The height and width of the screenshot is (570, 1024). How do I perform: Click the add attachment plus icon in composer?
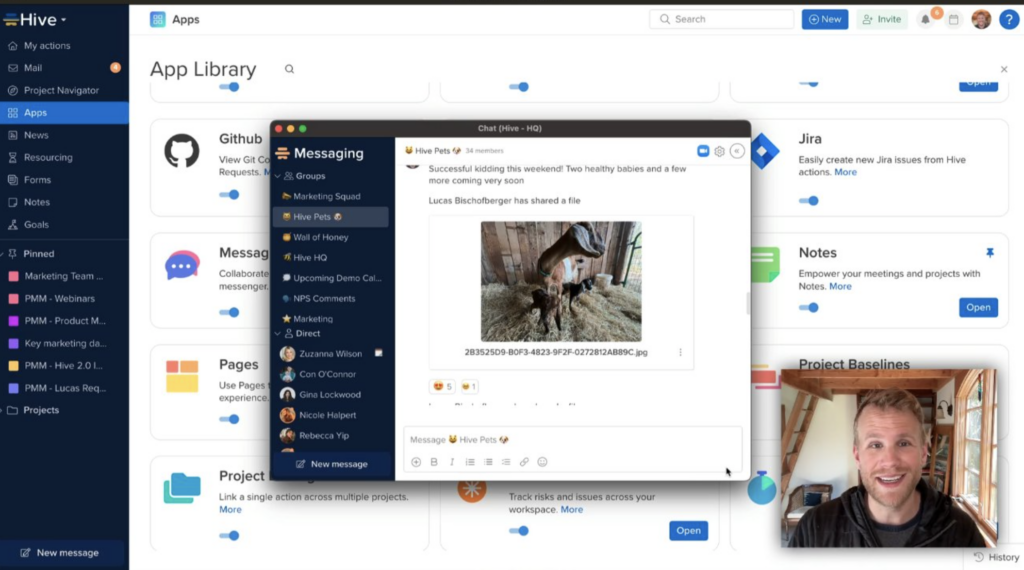click(416, 462)
